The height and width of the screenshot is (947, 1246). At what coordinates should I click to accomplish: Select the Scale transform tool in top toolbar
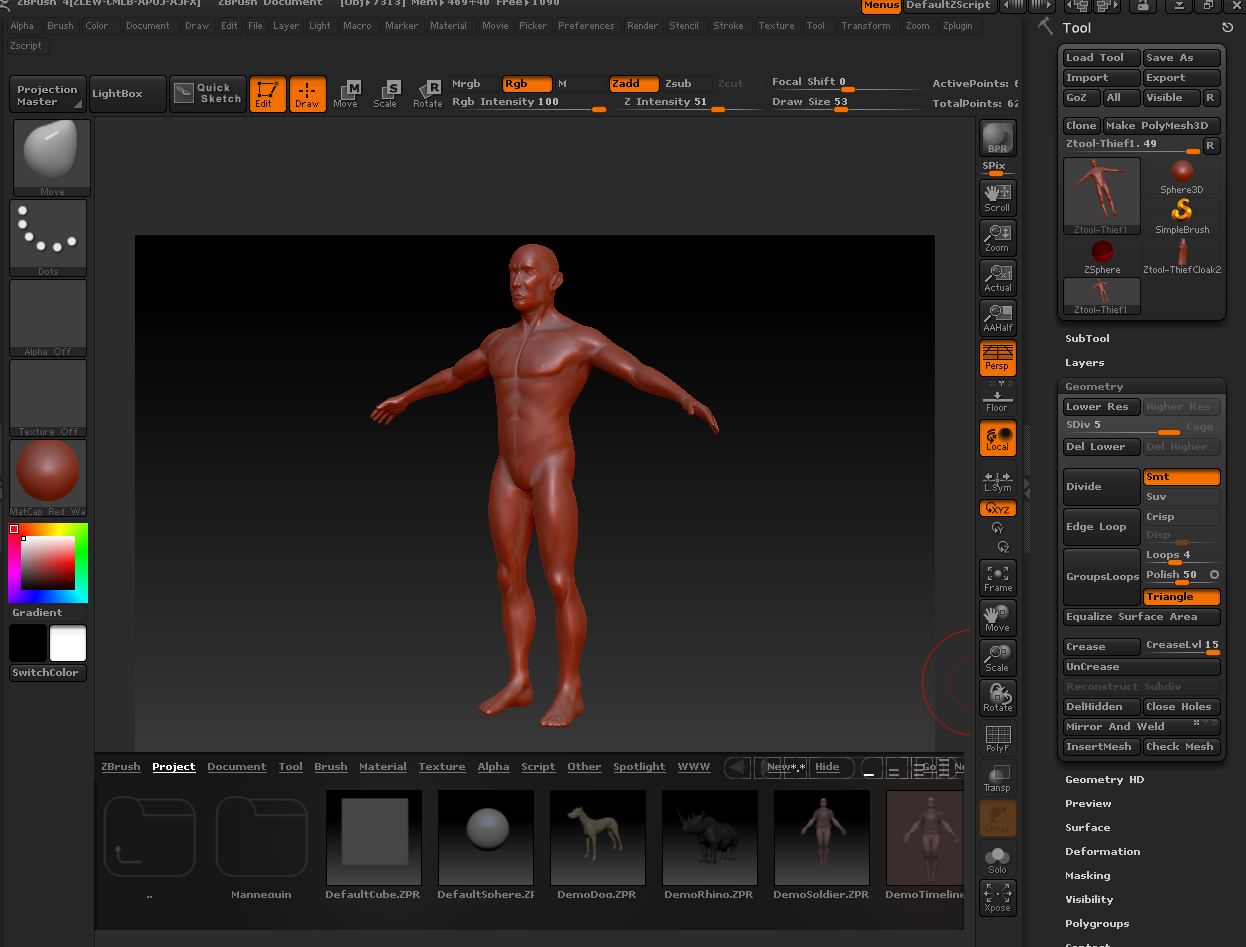[386, 94]
